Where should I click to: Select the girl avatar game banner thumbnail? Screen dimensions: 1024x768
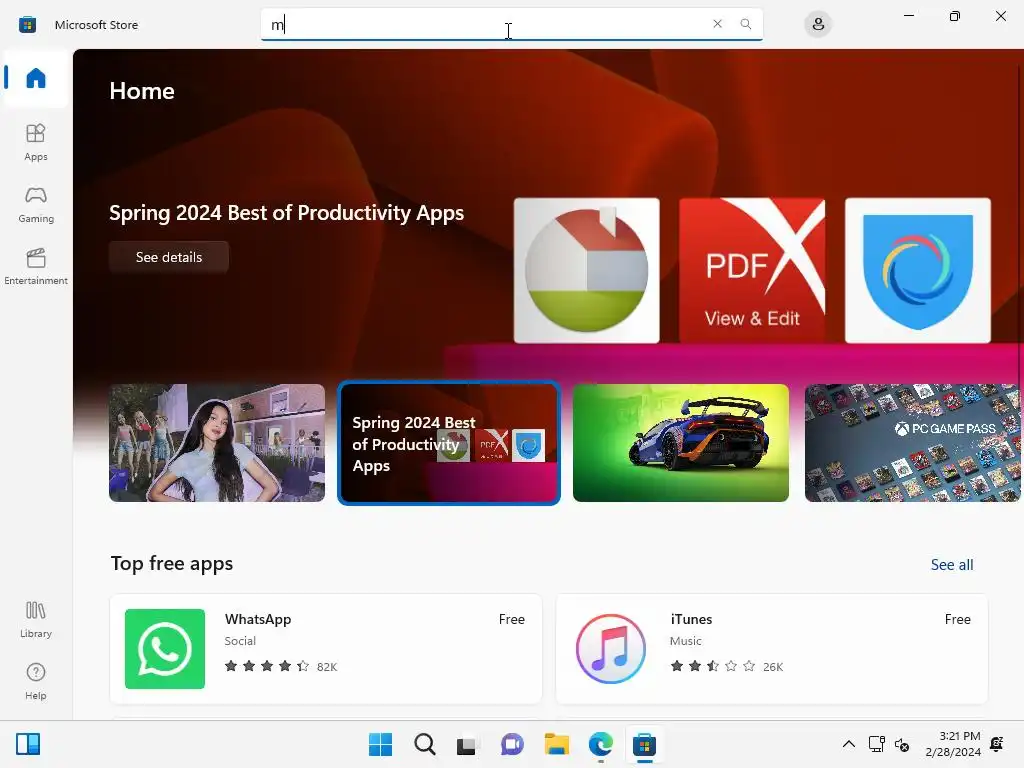coord(217,443)
